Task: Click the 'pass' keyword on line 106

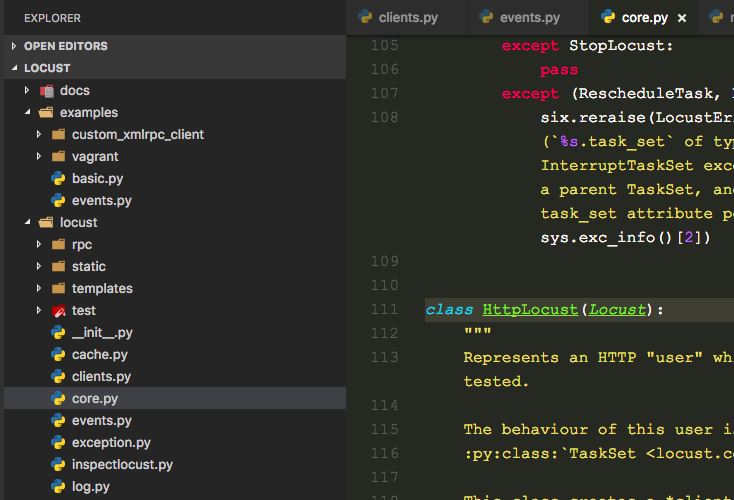Action: point(559,70)
